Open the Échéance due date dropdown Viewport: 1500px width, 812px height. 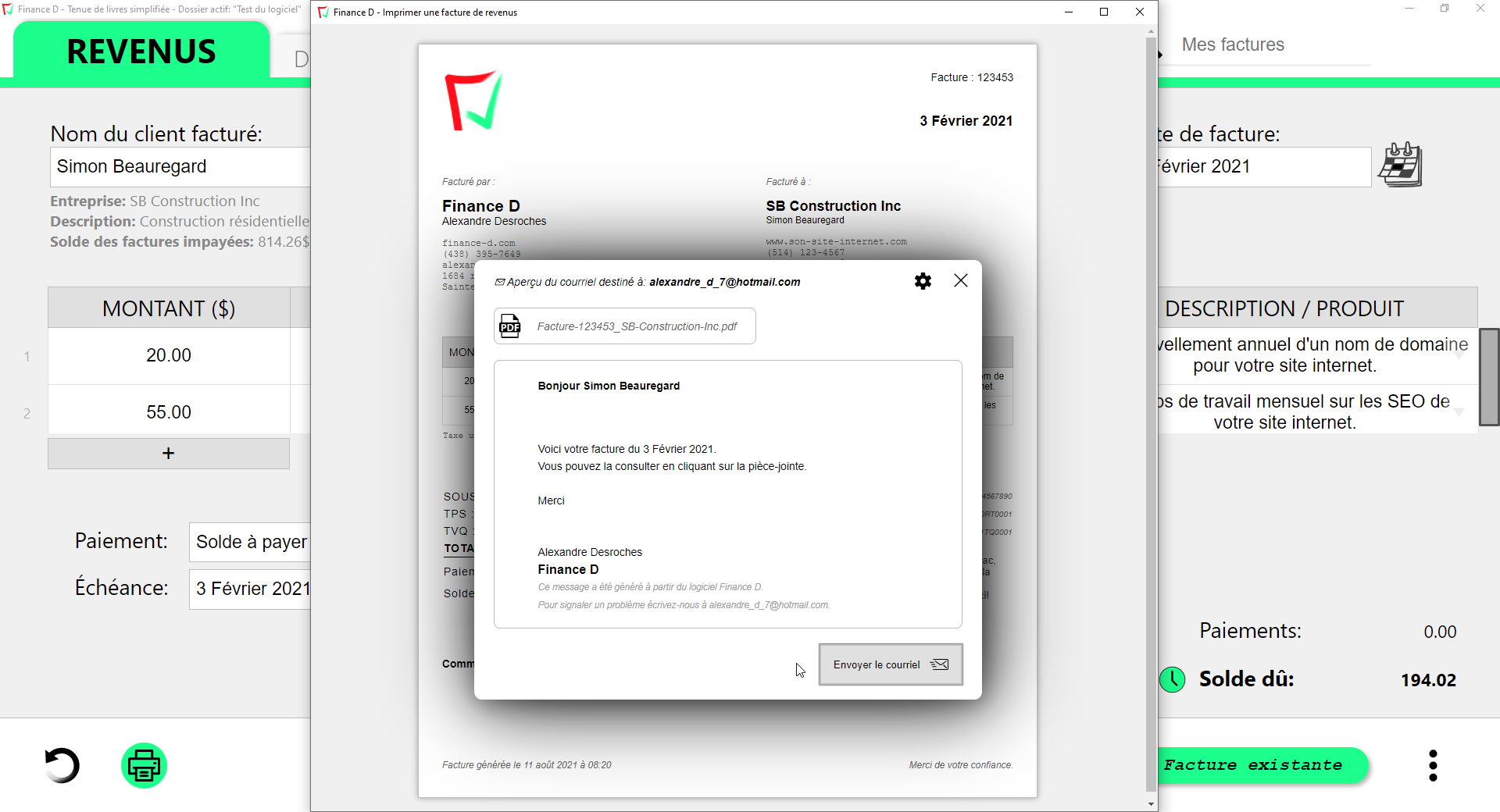[250, 588]
